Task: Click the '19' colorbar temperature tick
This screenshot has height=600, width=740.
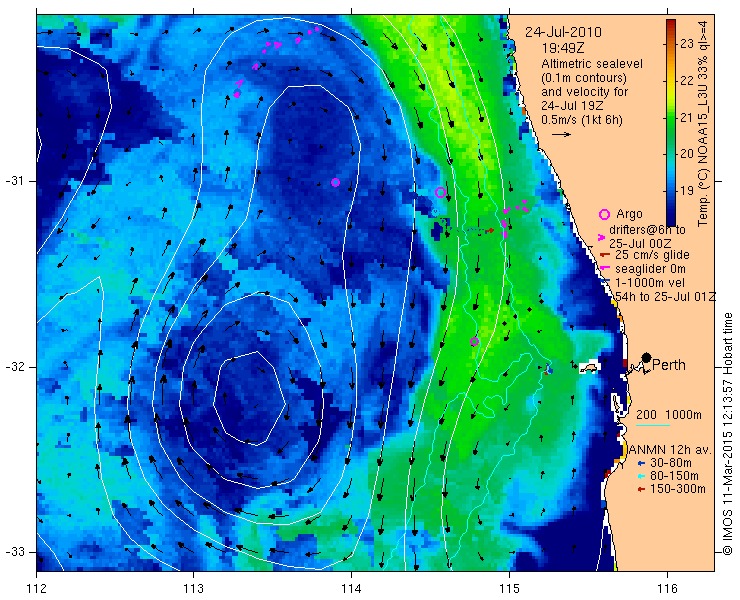Action: click(x=687, y=190)
